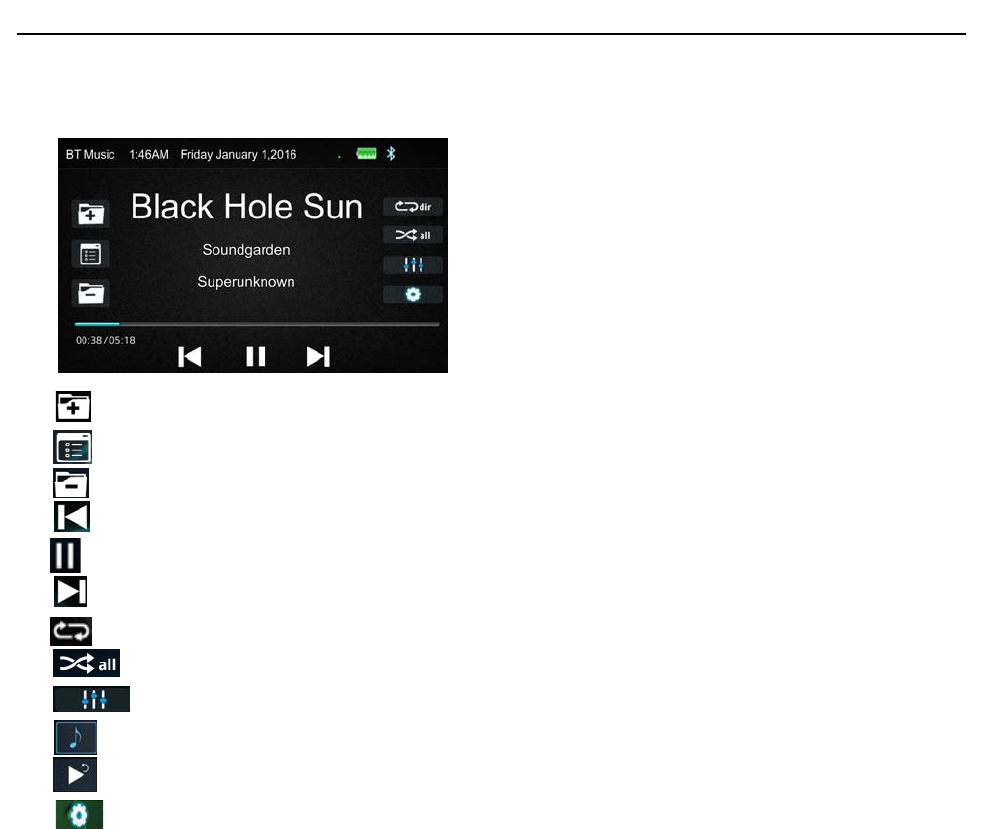
Task: Toggle repeat dir button in player screen
Action: point(413,207)
